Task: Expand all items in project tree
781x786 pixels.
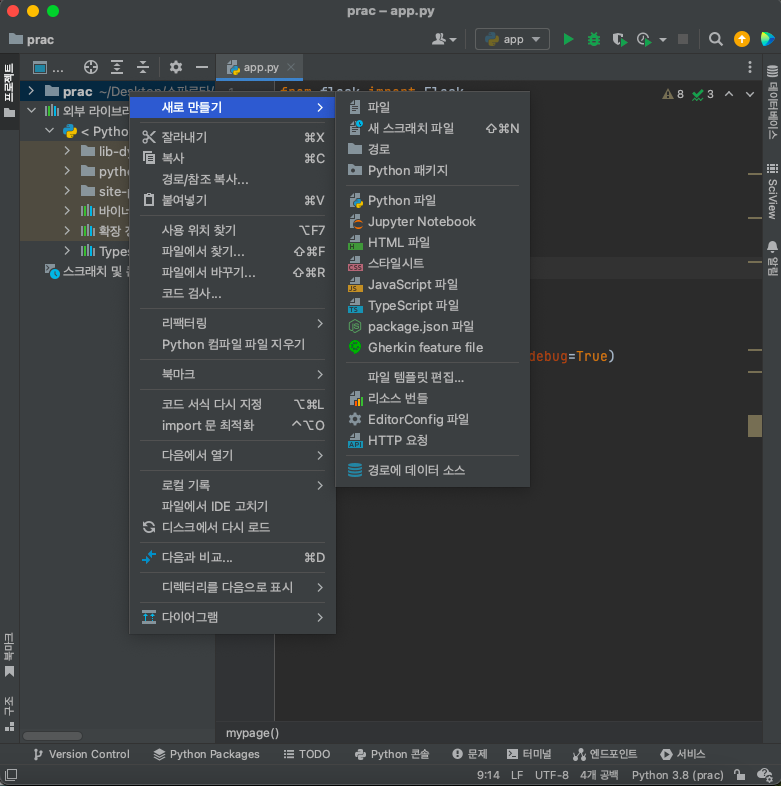Action: click(x=117, y=67)
